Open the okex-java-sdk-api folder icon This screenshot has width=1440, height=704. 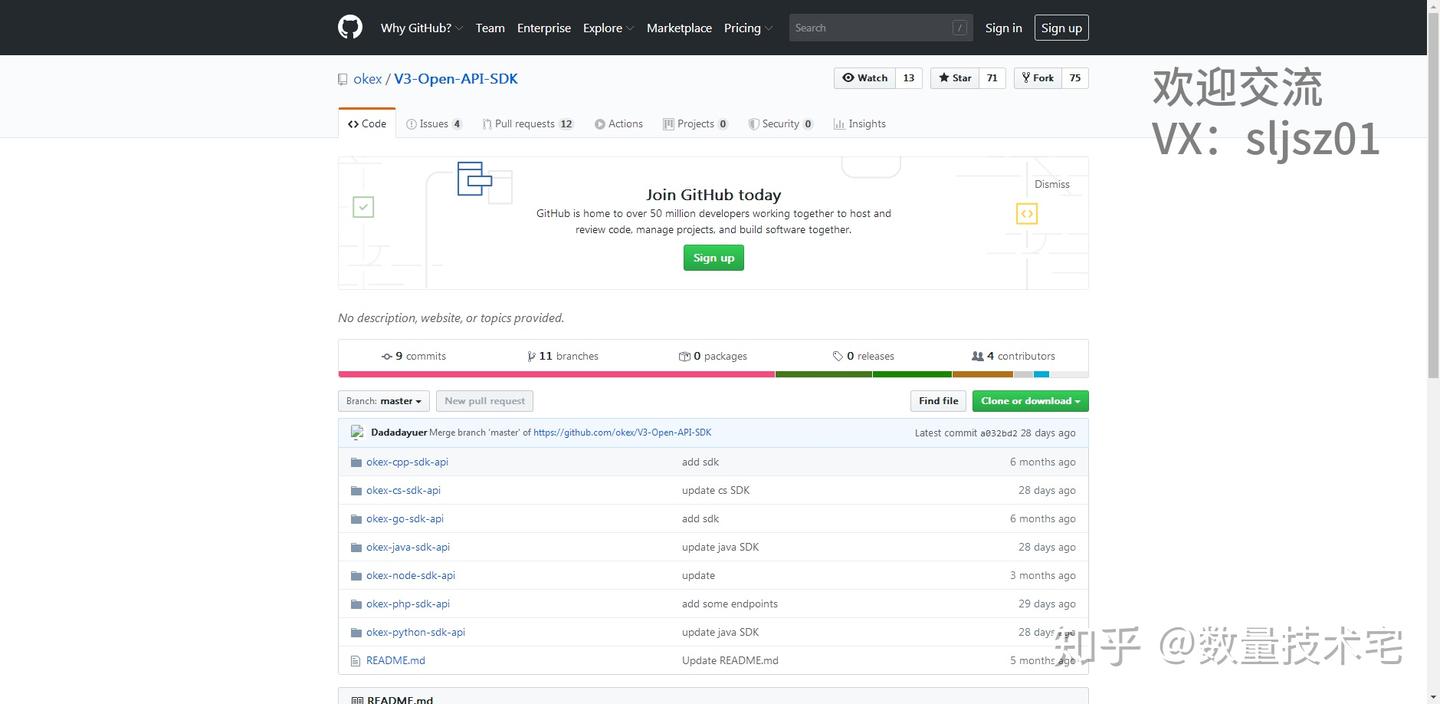[x=356, y=547]
